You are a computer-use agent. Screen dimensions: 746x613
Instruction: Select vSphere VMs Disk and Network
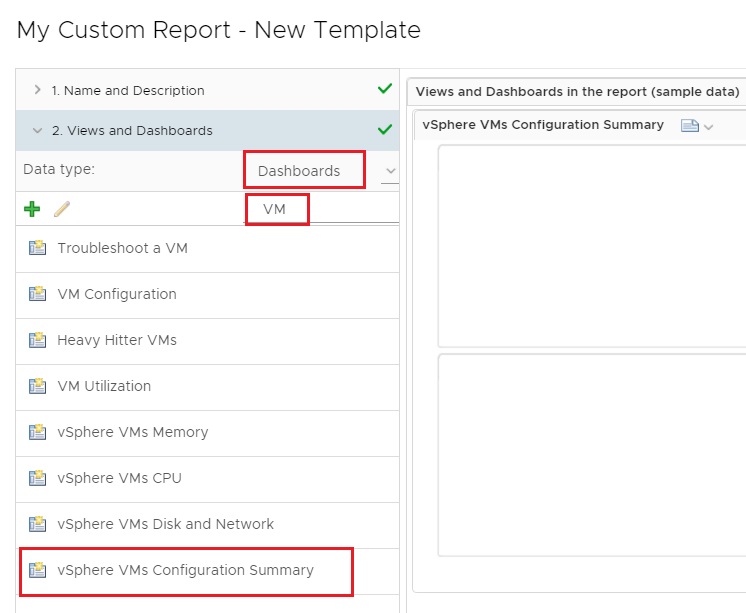[x=207, y=524]
